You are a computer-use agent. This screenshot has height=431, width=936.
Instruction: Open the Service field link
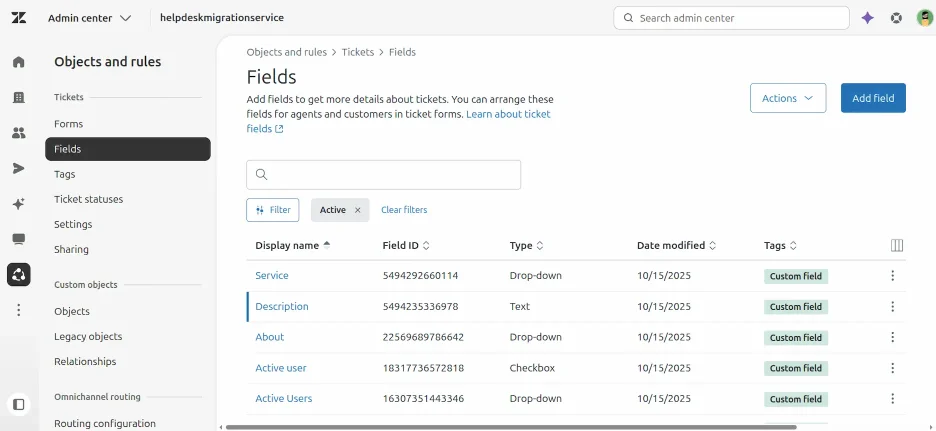click(272, 275)
